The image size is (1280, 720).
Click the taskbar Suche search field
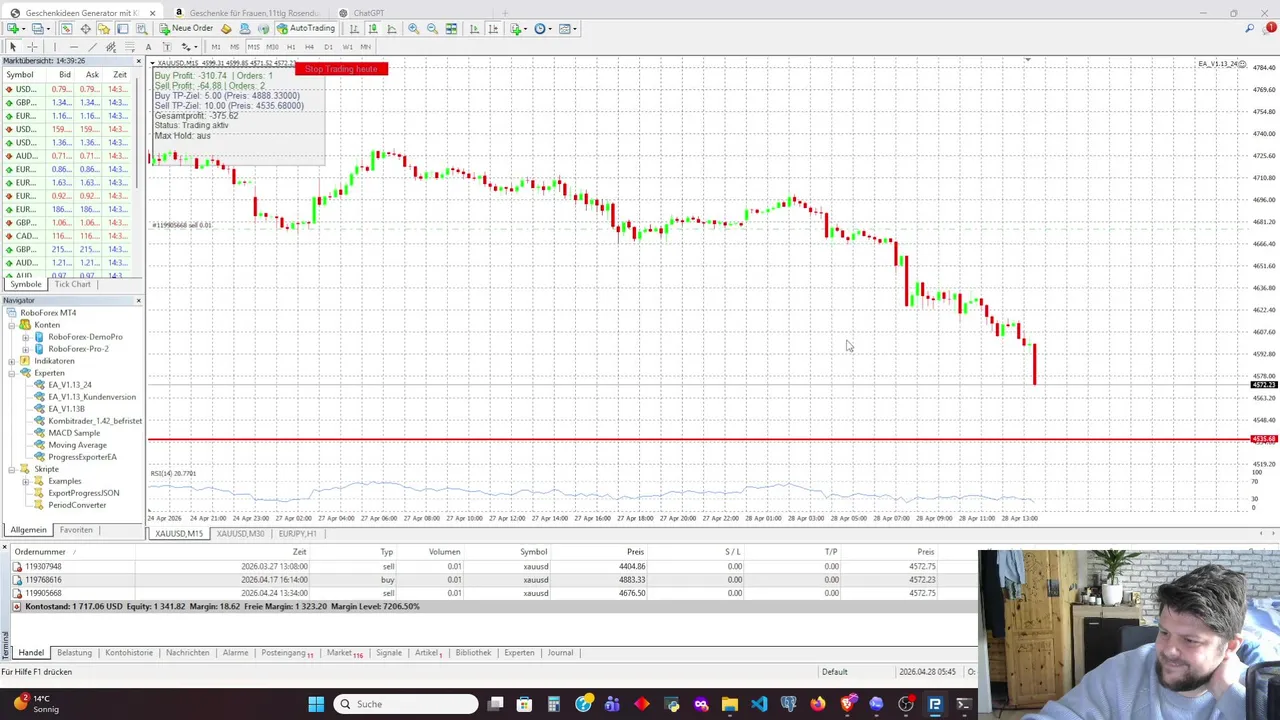406,704
